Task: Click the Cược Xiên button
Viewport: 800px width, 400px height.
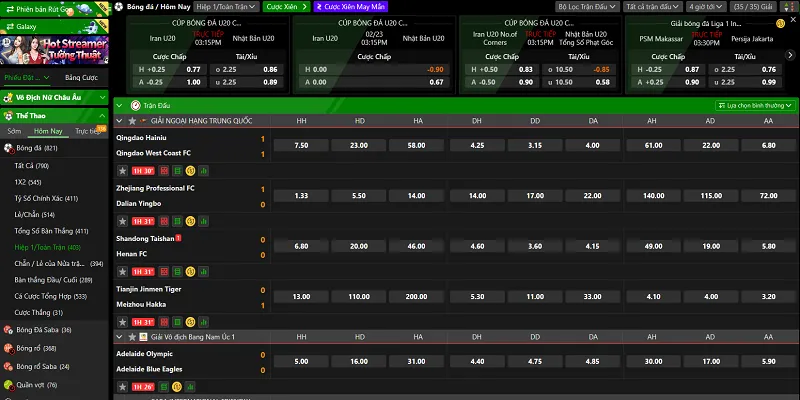Action: click(286, 7)
